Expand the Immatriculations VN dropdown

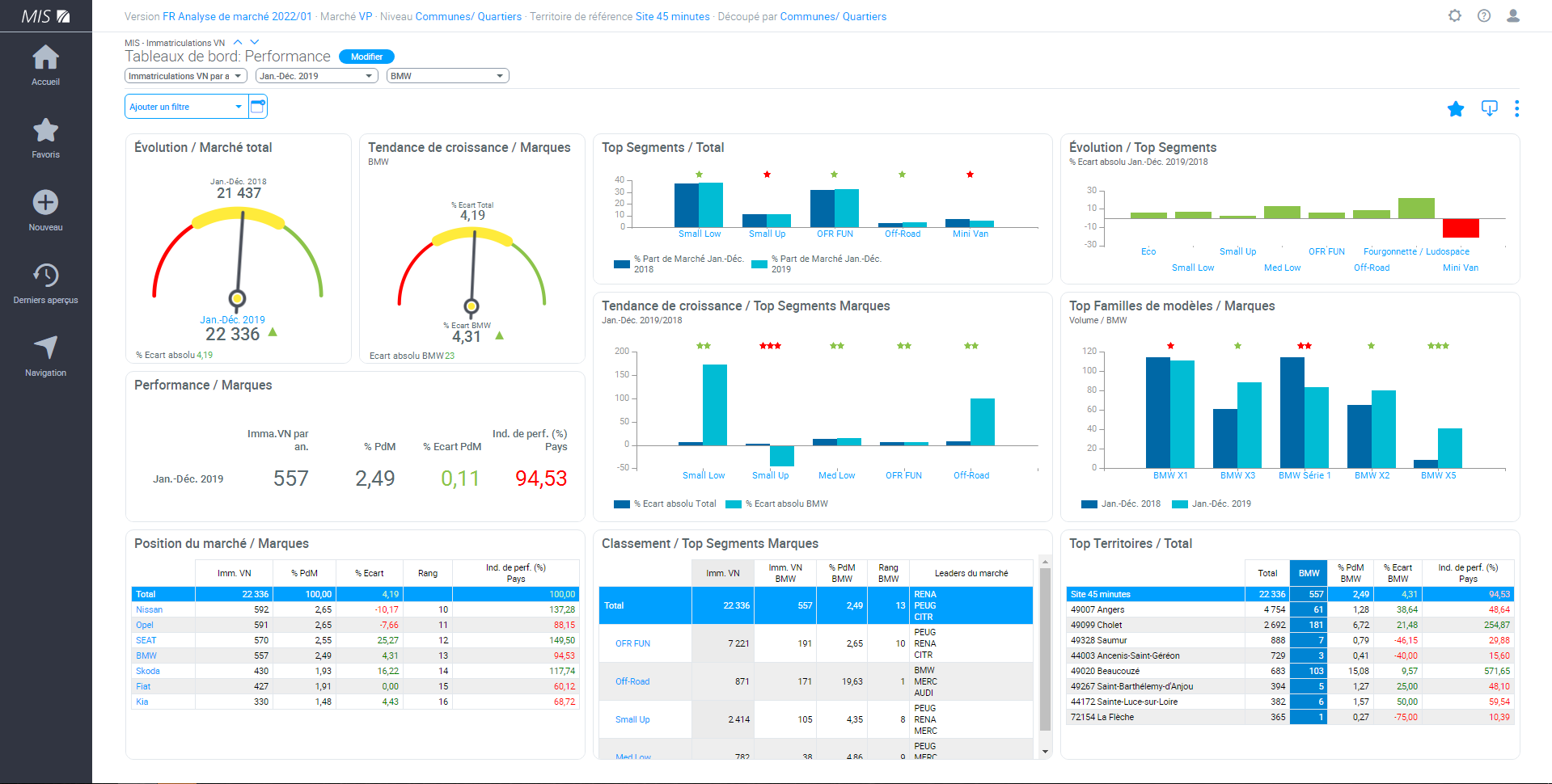[x=185, y=76]
